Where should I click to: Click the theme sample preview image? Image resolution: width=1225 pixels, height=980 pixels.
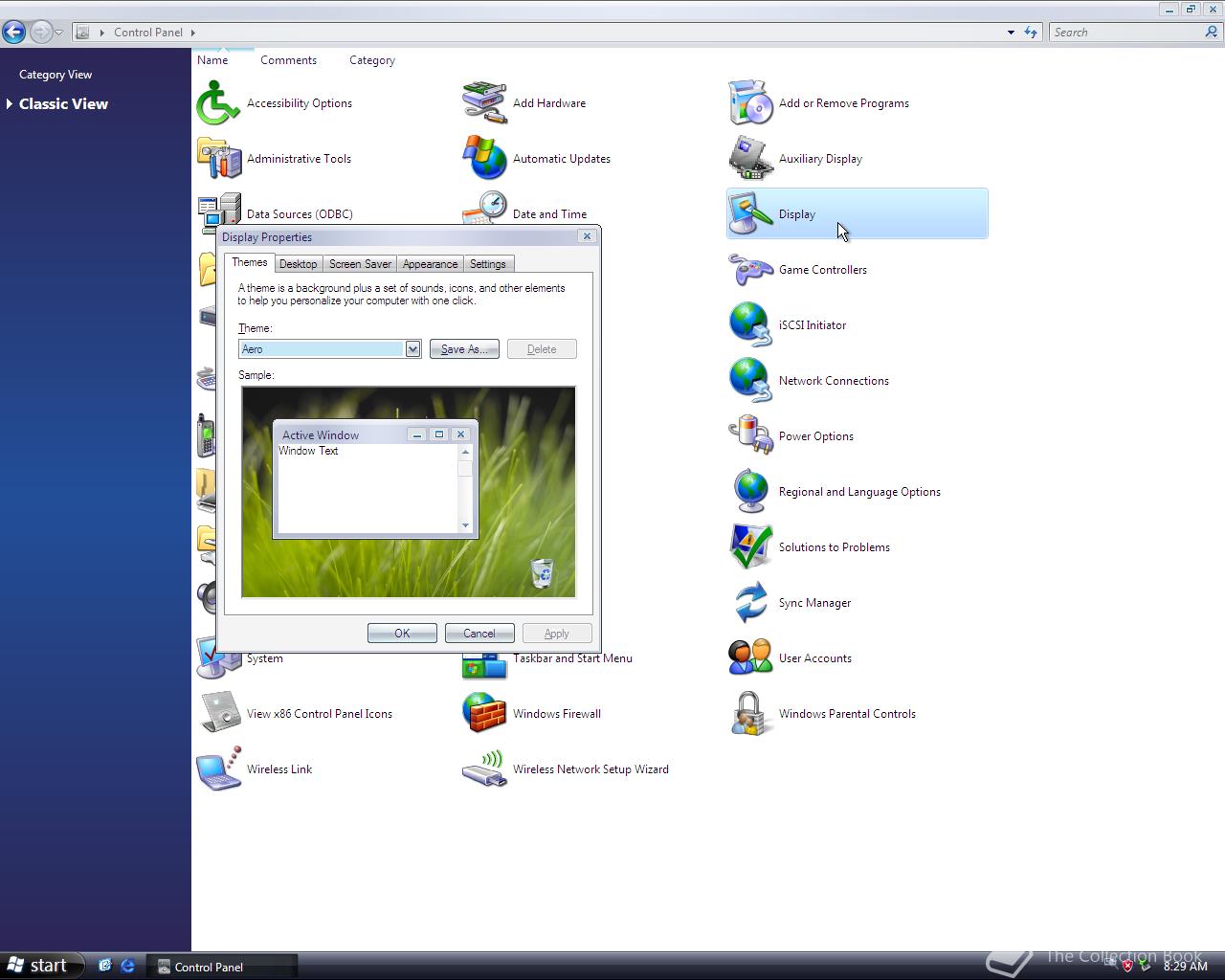tap(409, 492)
